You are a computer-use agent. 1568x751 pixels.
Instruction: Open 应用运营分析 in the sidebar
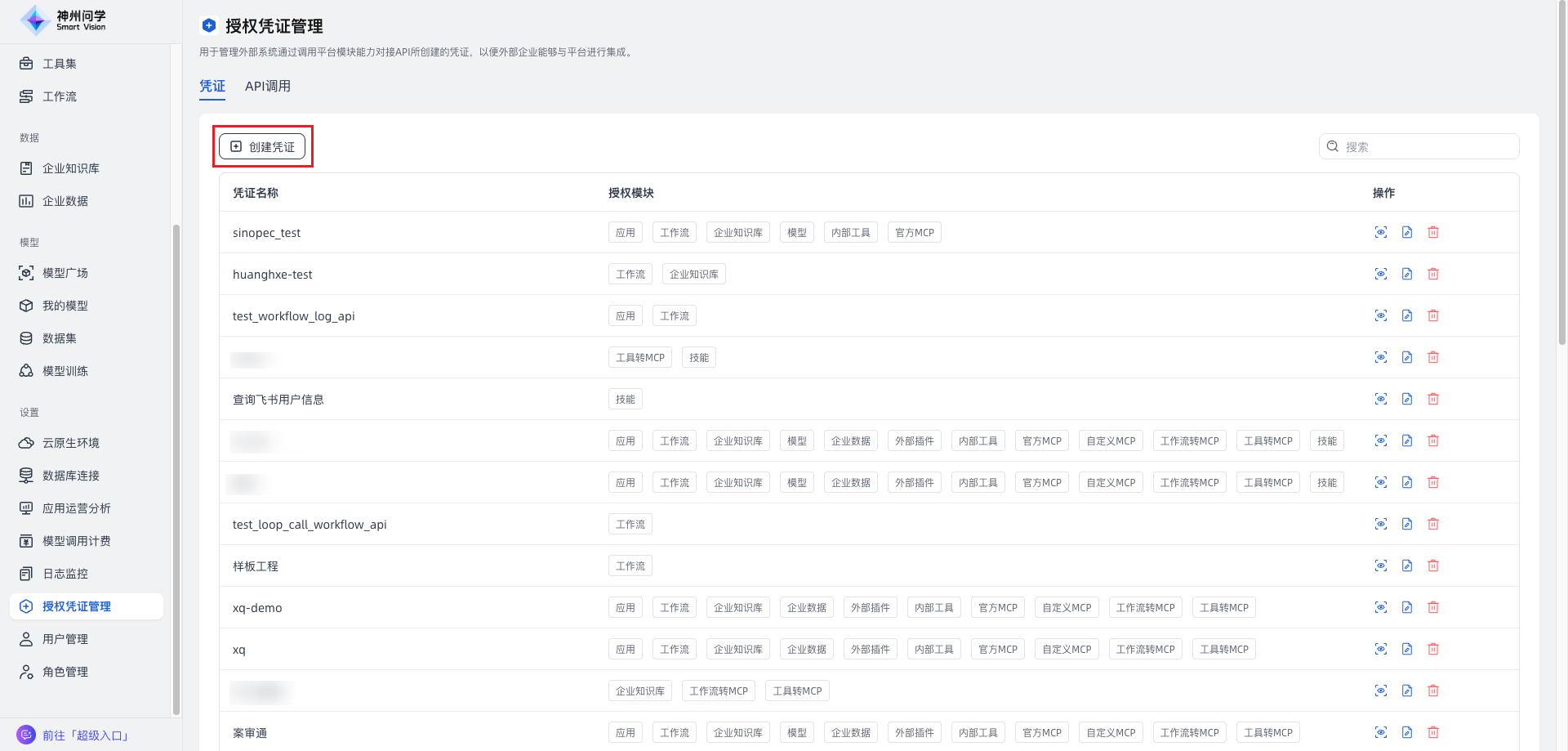point(87,508)
